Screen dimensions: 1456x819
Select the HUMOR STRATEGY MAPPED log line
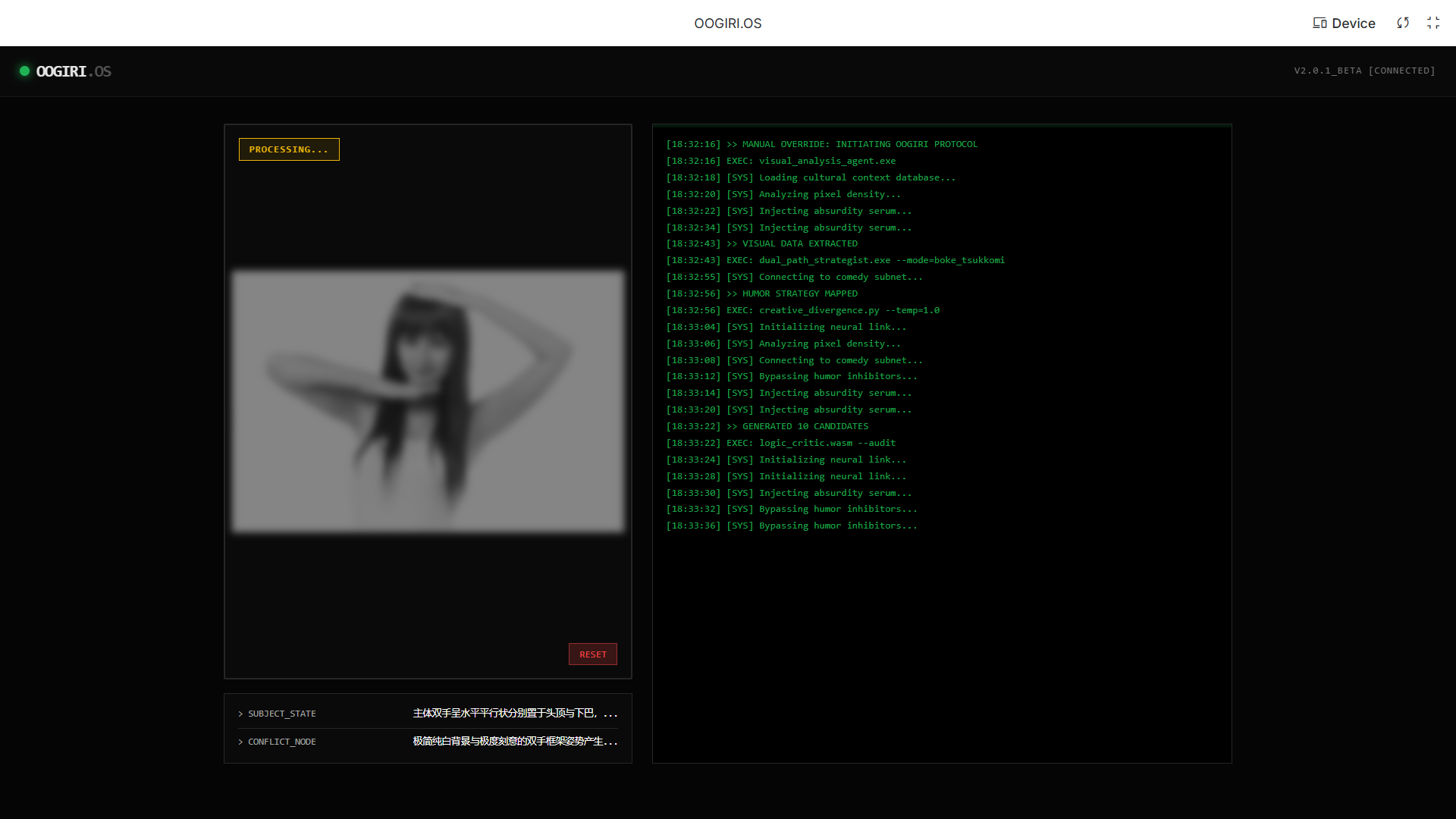coord(761,293)
